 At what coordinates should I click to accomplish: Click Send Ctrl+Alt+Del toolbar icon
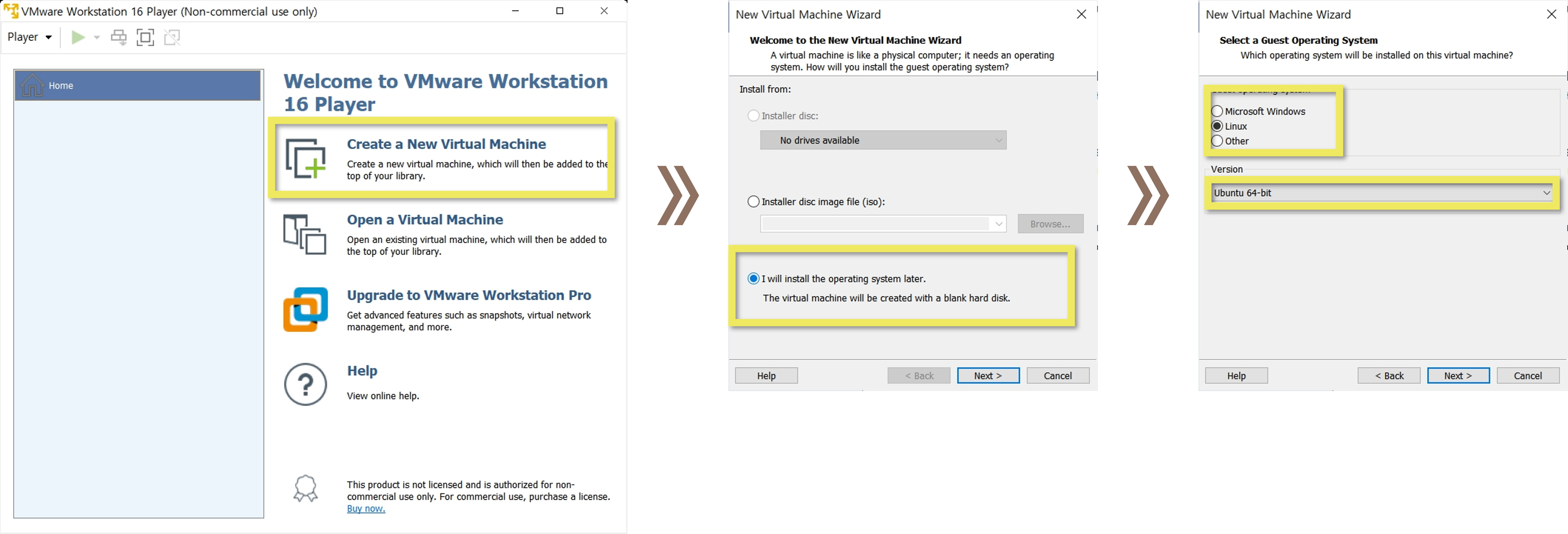coord(119,37)
